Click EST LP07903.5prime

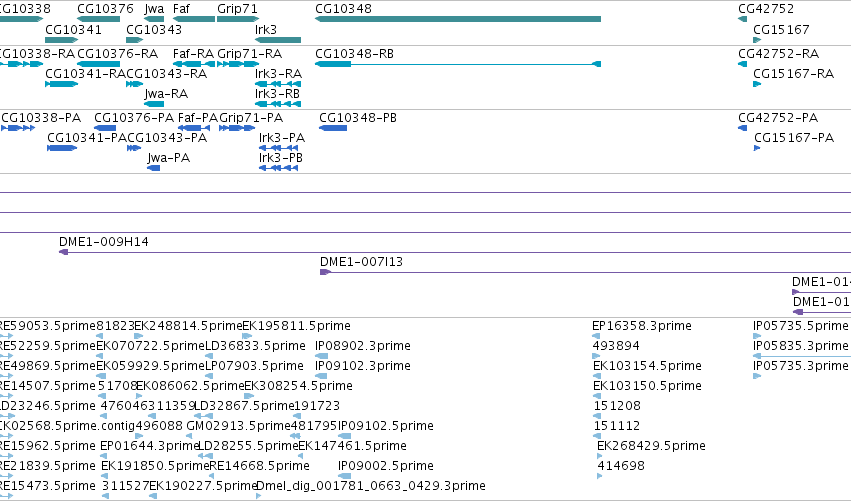click(x=254, y=366)
